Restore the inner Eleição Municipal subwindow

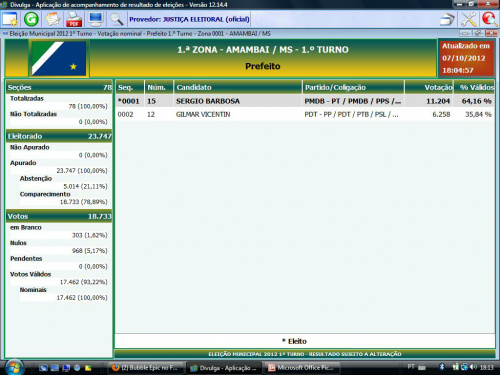tap(478, 34)
